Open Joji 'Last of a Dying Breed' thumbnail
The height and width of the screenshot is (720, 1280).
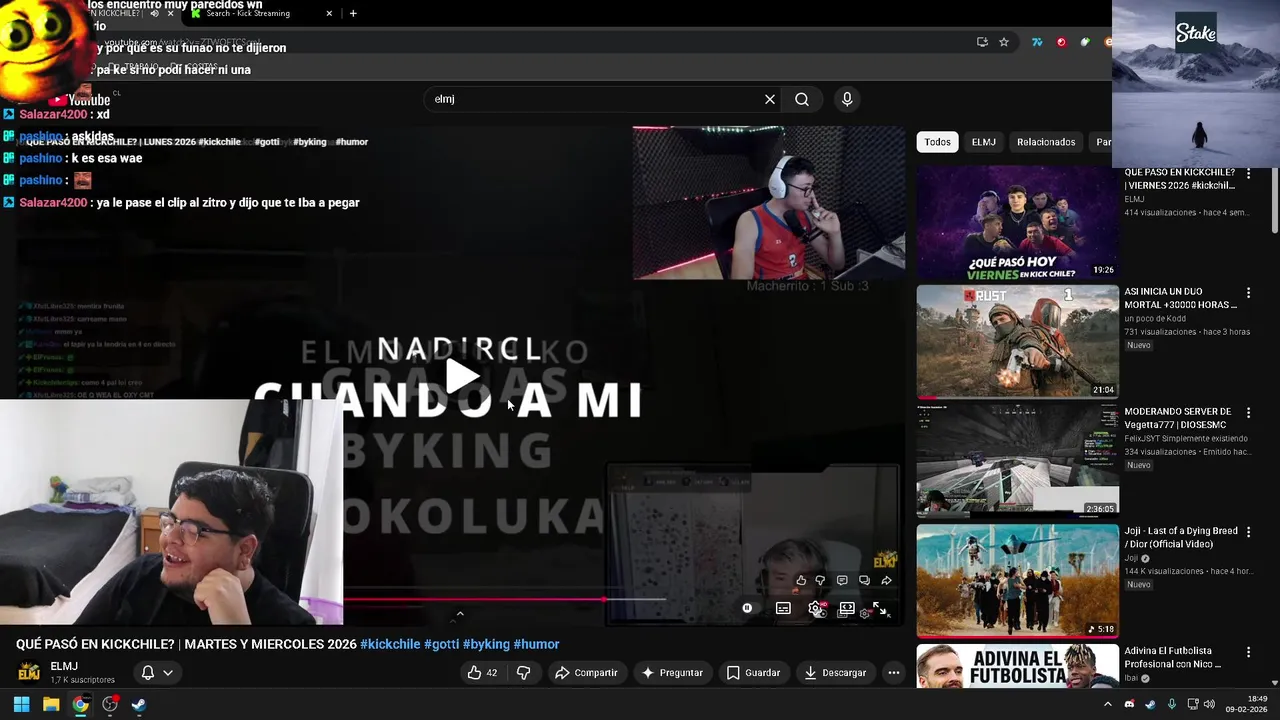point(1018,581)
